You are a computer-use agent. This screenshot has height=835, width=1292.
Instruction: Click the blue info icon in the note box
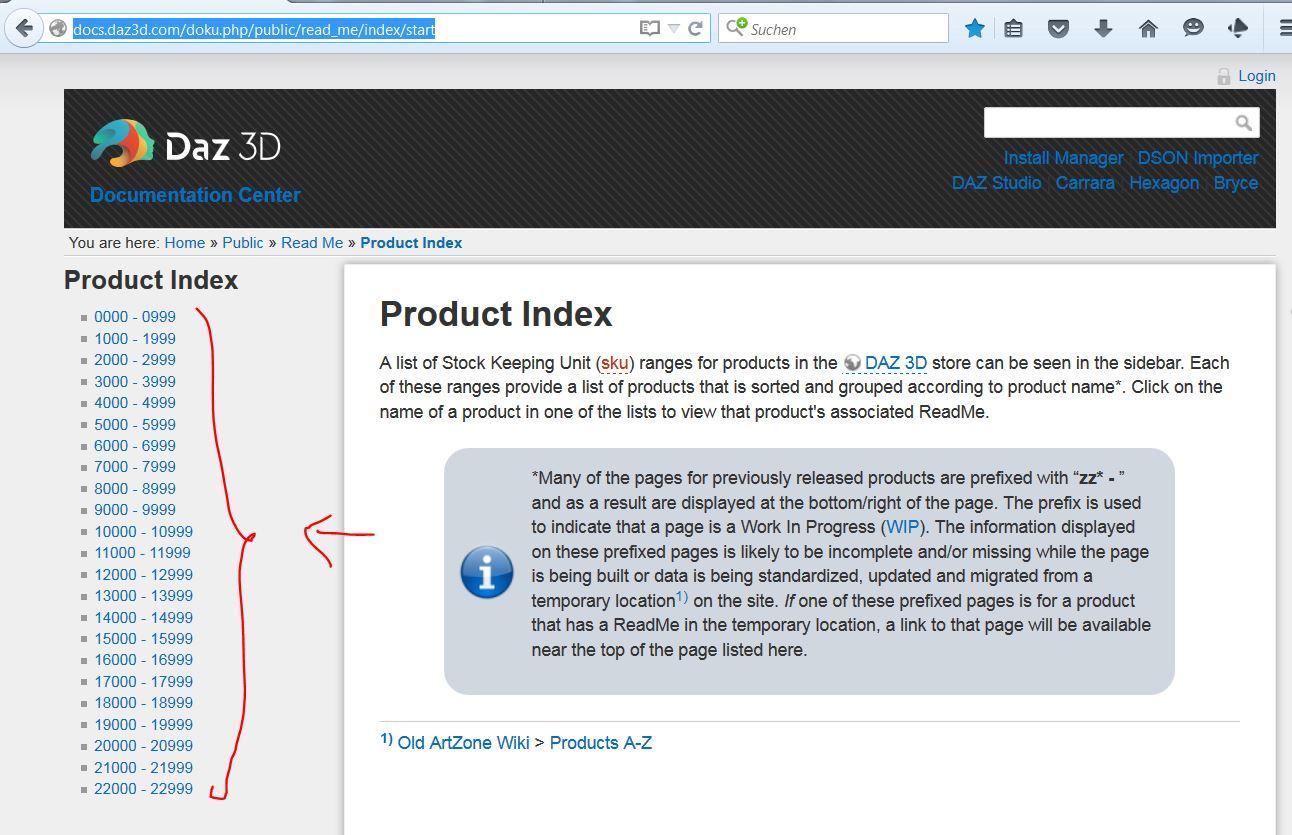pos(487,572)
